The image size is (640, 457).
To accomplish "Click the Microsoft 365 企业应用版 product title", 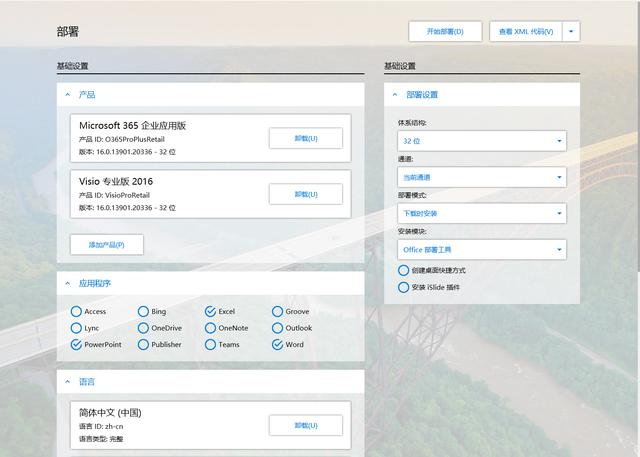I will [x=132, y=126].
